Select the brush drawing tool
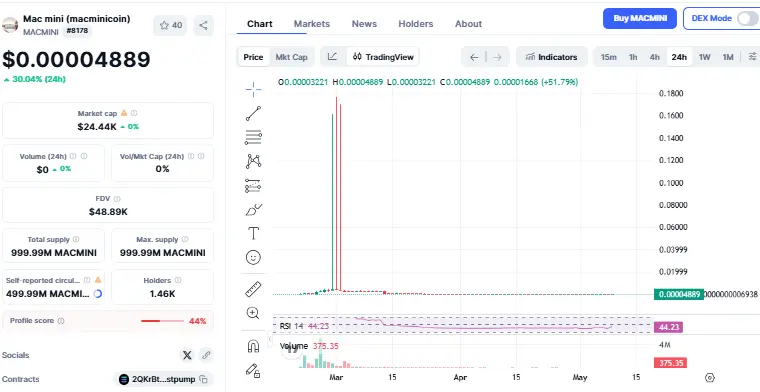 coord(253,210)
